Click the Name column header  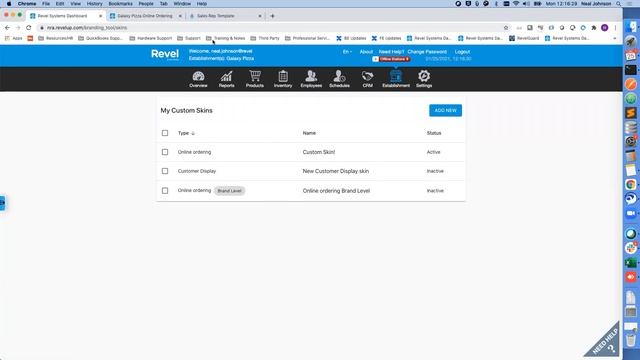[x=309, y=133]
